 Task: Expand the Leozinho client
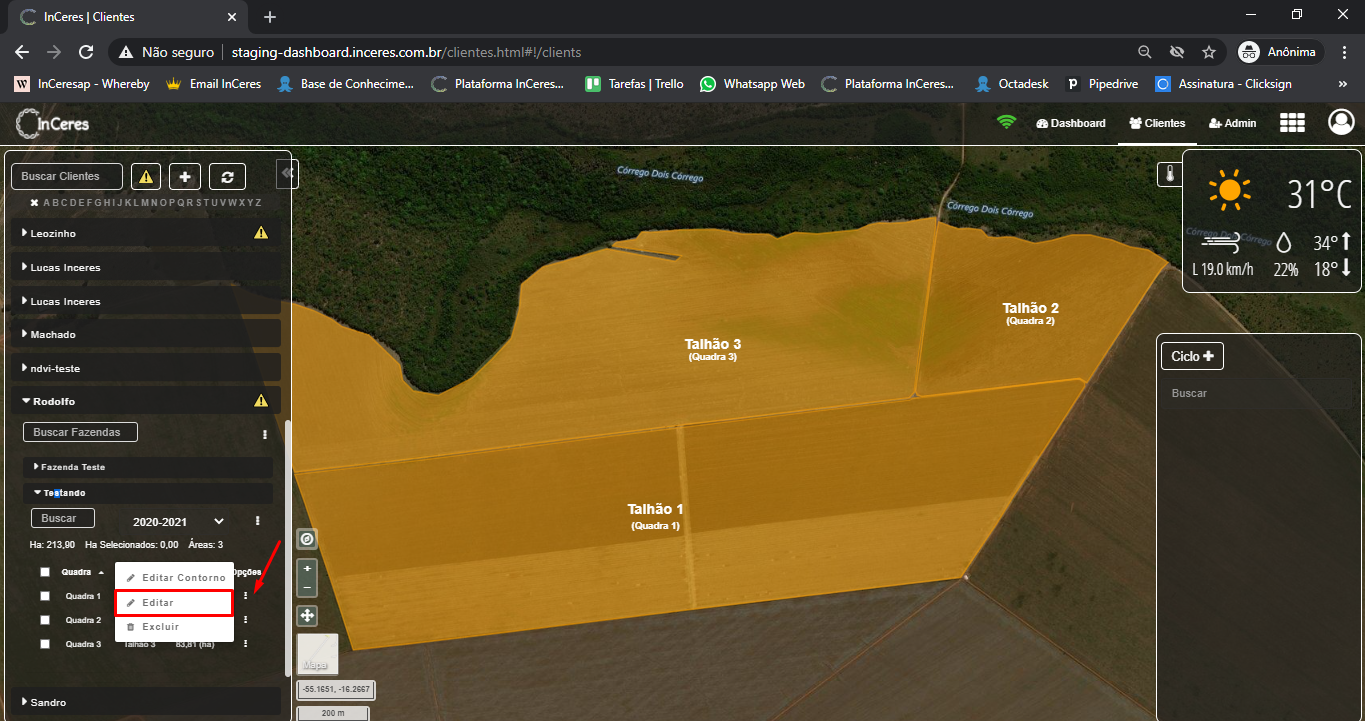pyautogui.click(x=145, y=233)
